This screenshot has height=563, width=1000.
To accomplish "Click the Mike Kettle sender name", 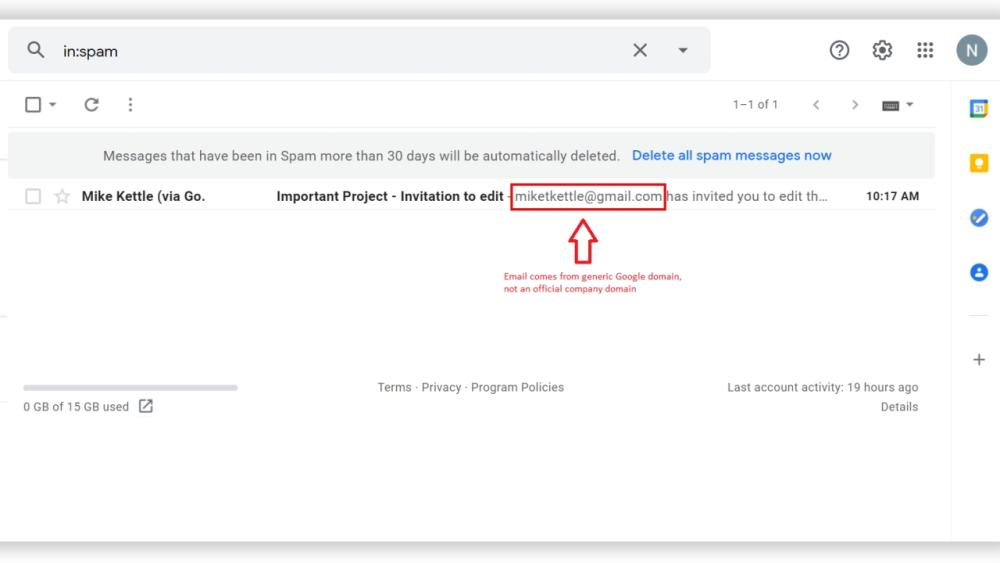I will 143,196.
